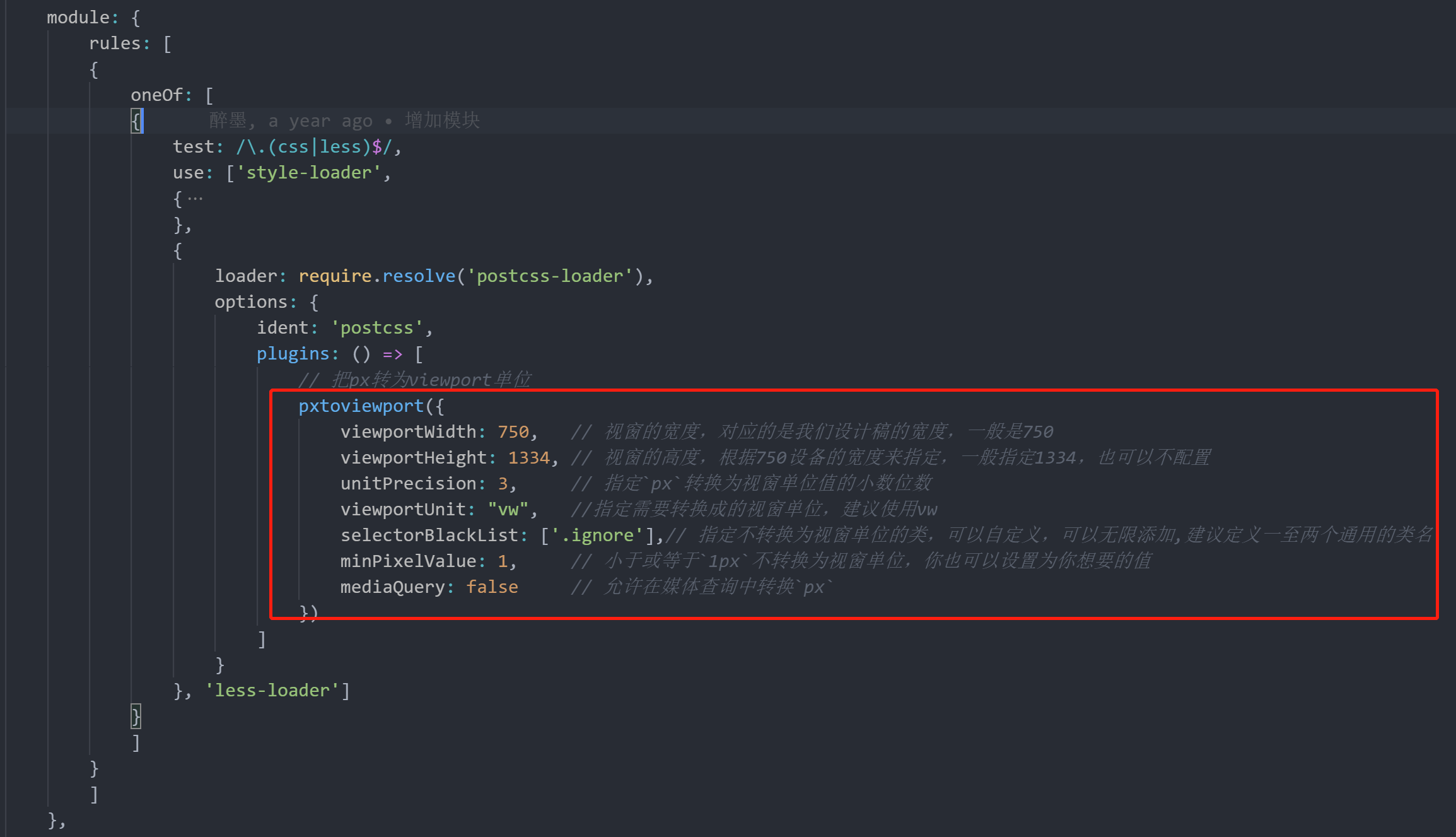The image size is (1456, 837).
Task: Expand the folded code block ellipsis
Action: 195,199
